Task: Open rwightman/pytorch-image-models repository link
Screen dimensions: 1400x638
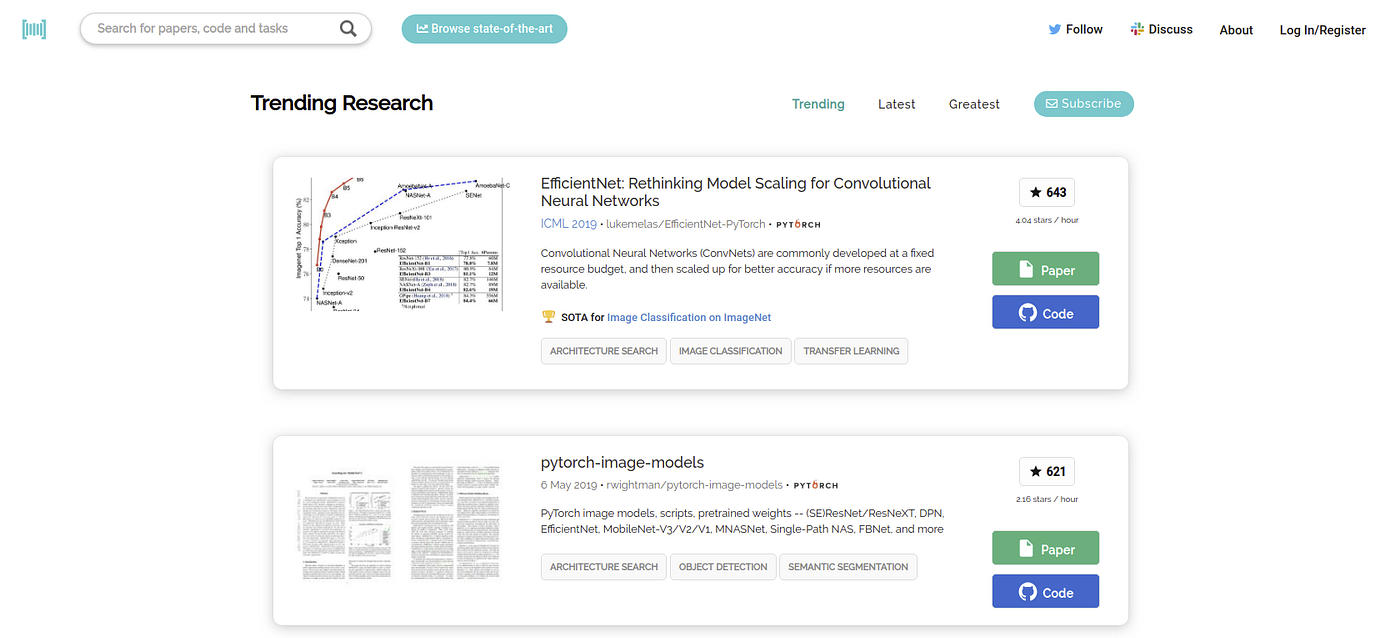Action: click(695, 484)
